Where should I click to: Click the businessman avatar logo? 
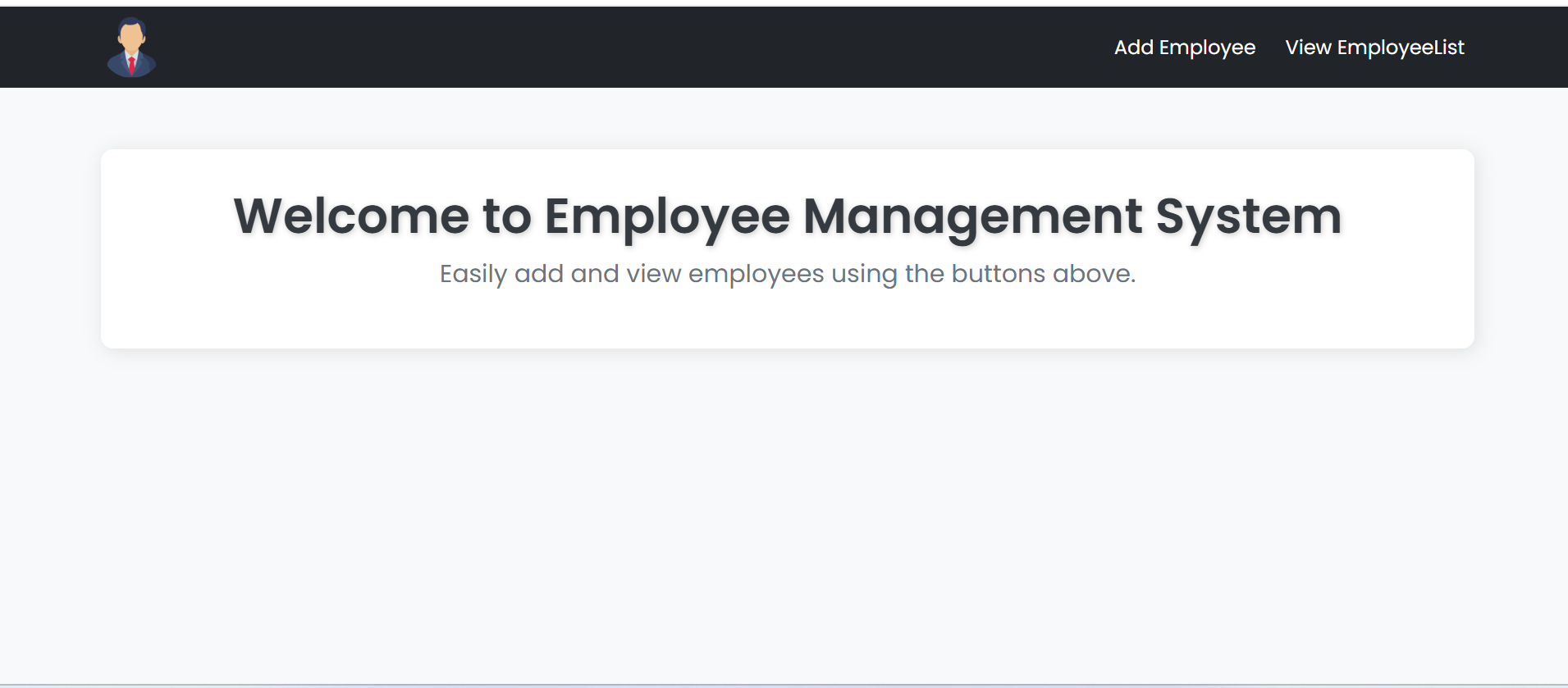tap(131, 48)
